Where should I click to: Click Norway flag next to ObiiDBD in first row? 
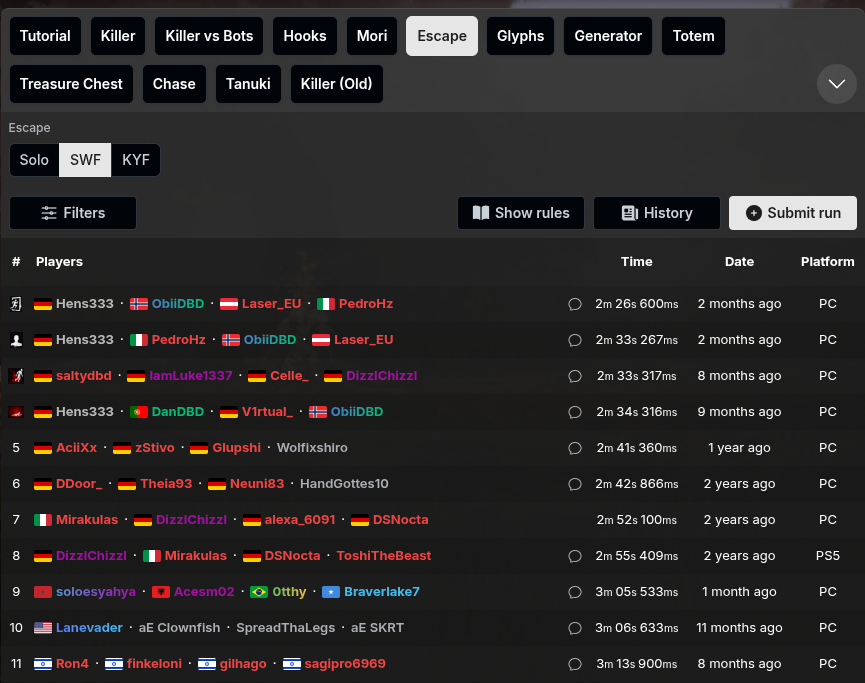tap(138, 304)
